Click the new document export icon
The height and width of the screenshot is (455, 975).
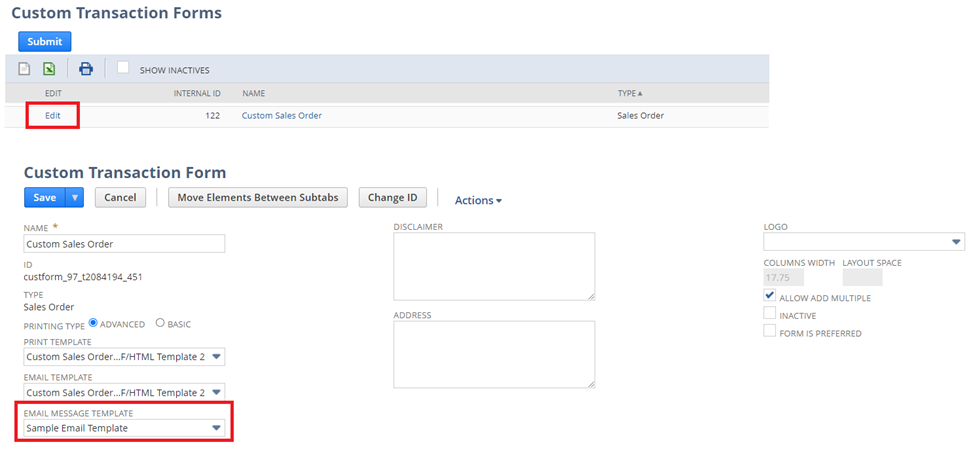pos(24,69)
